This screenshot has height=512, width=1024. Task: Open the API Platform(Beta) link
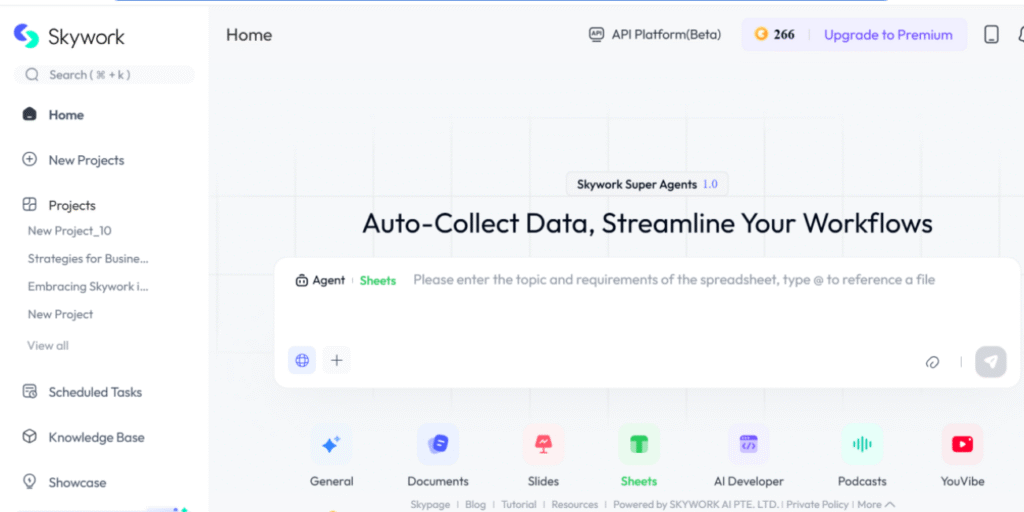pos(655,35)
